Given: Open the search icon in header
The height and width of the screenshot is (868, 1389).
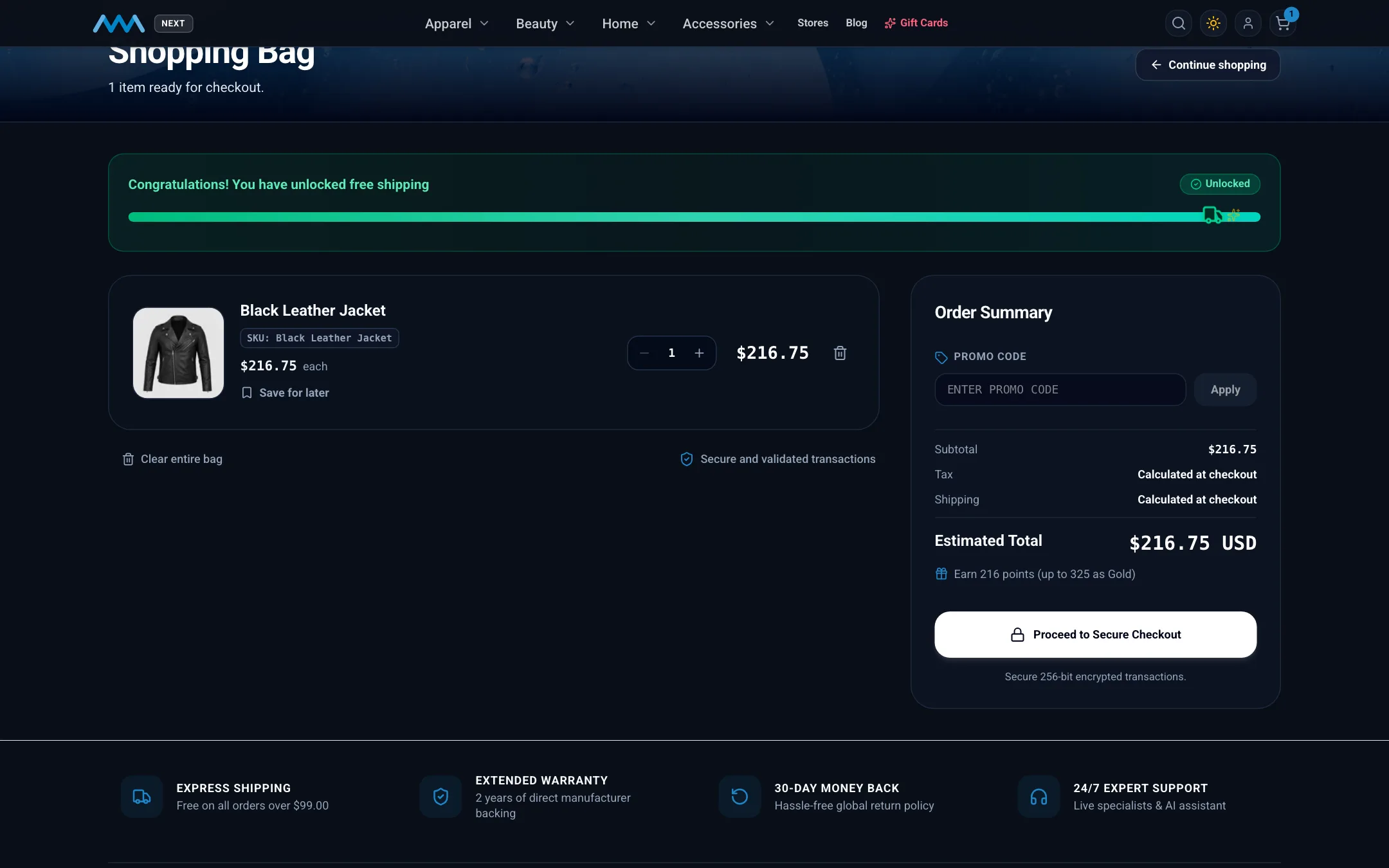Looking at the screenshot, I should (1178, 23).
